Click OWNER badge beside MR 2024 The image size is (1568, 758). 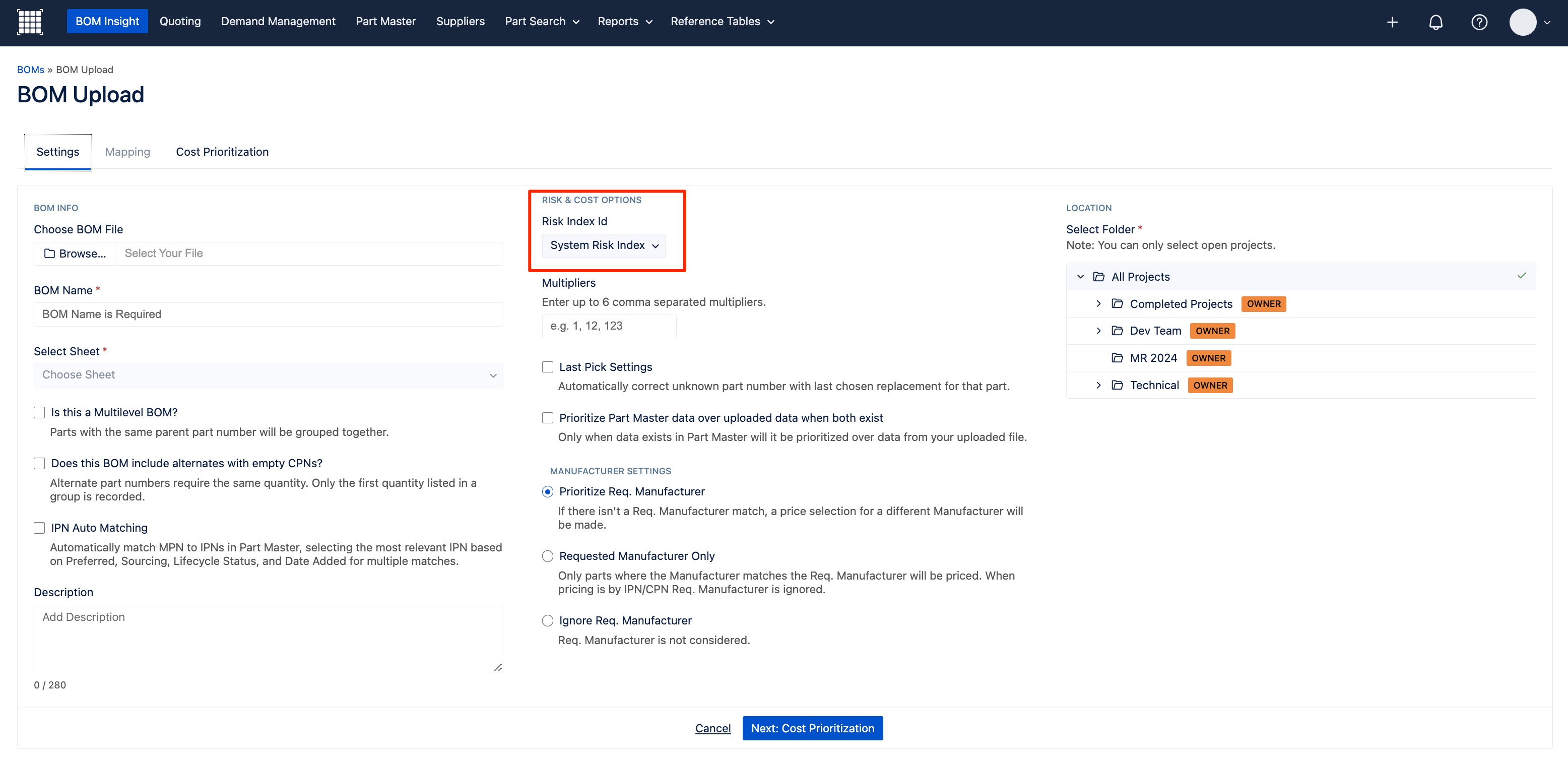(1208, 358)
